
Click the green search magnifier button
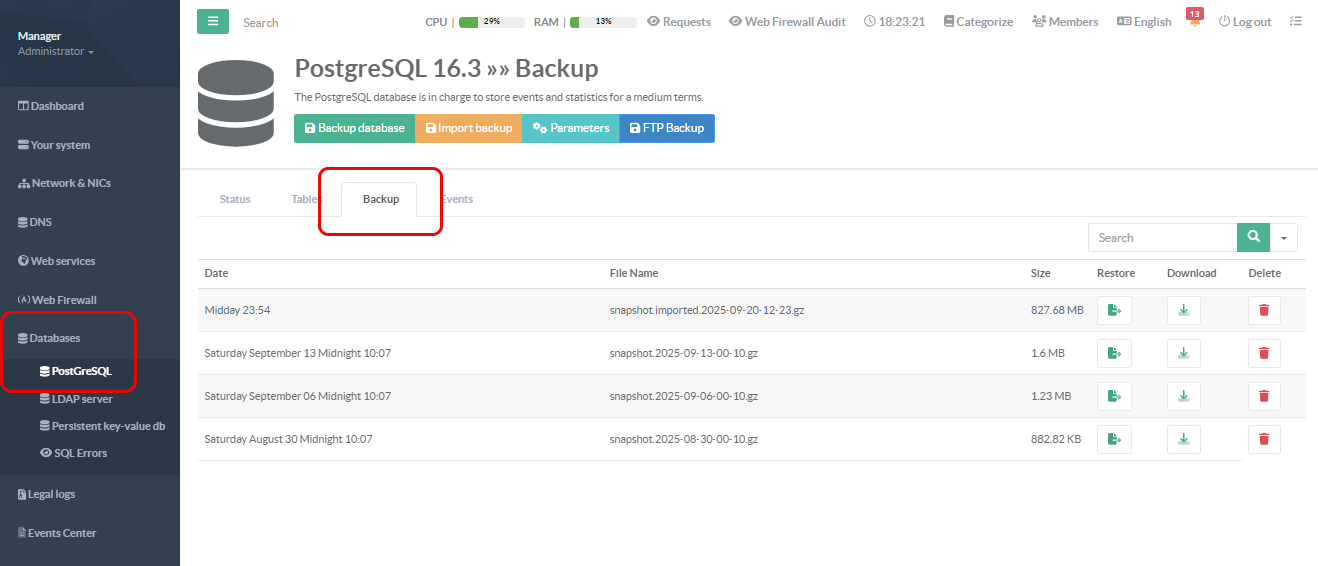coord(1253,238)
